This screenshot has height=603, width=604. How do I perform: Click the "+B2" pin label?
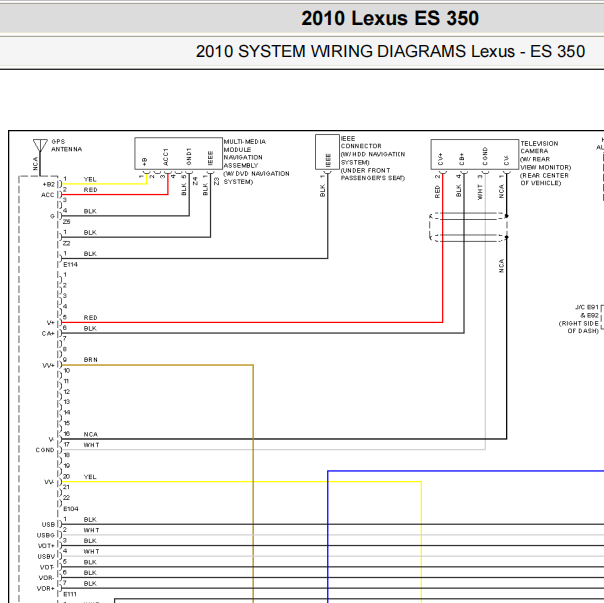(x=49, y=185)
